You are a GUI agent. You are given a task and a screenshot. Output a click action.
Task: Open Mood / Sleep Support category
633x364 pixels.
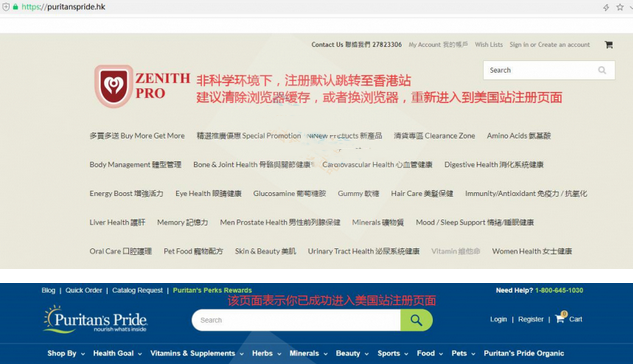pos(475,222)
